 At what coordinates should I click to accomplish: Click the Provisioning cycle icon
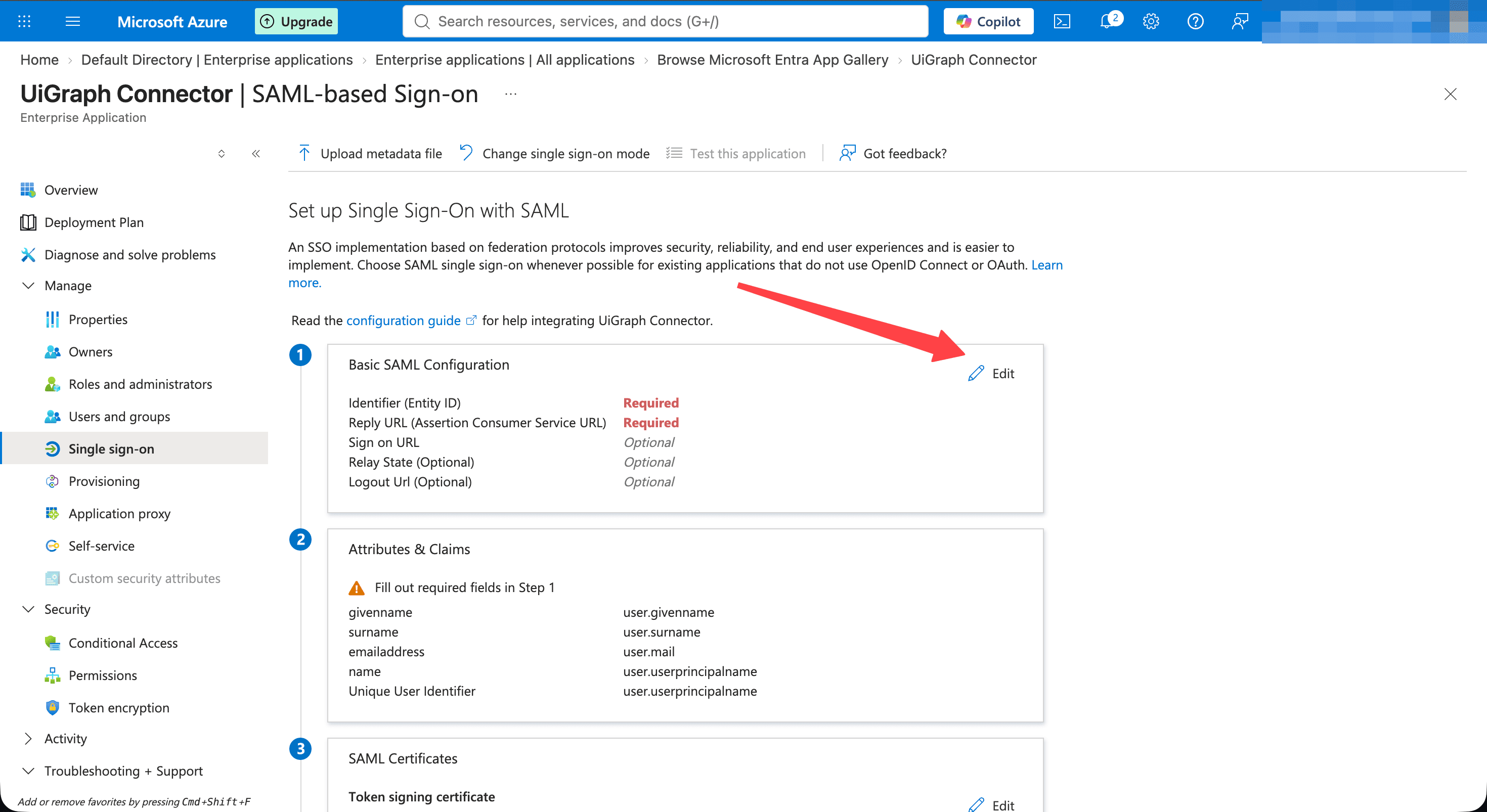click(x=52, y=481)
